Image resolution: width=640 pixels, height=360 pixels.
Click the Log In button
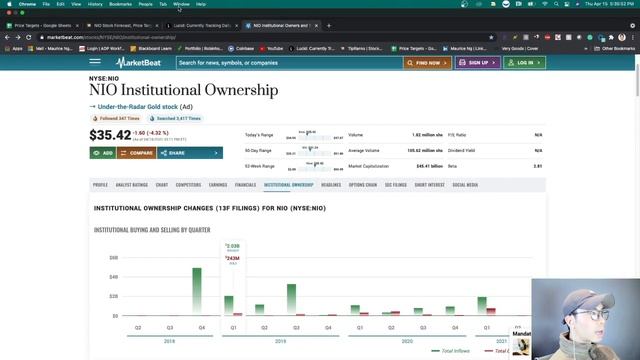pos(524,63)
